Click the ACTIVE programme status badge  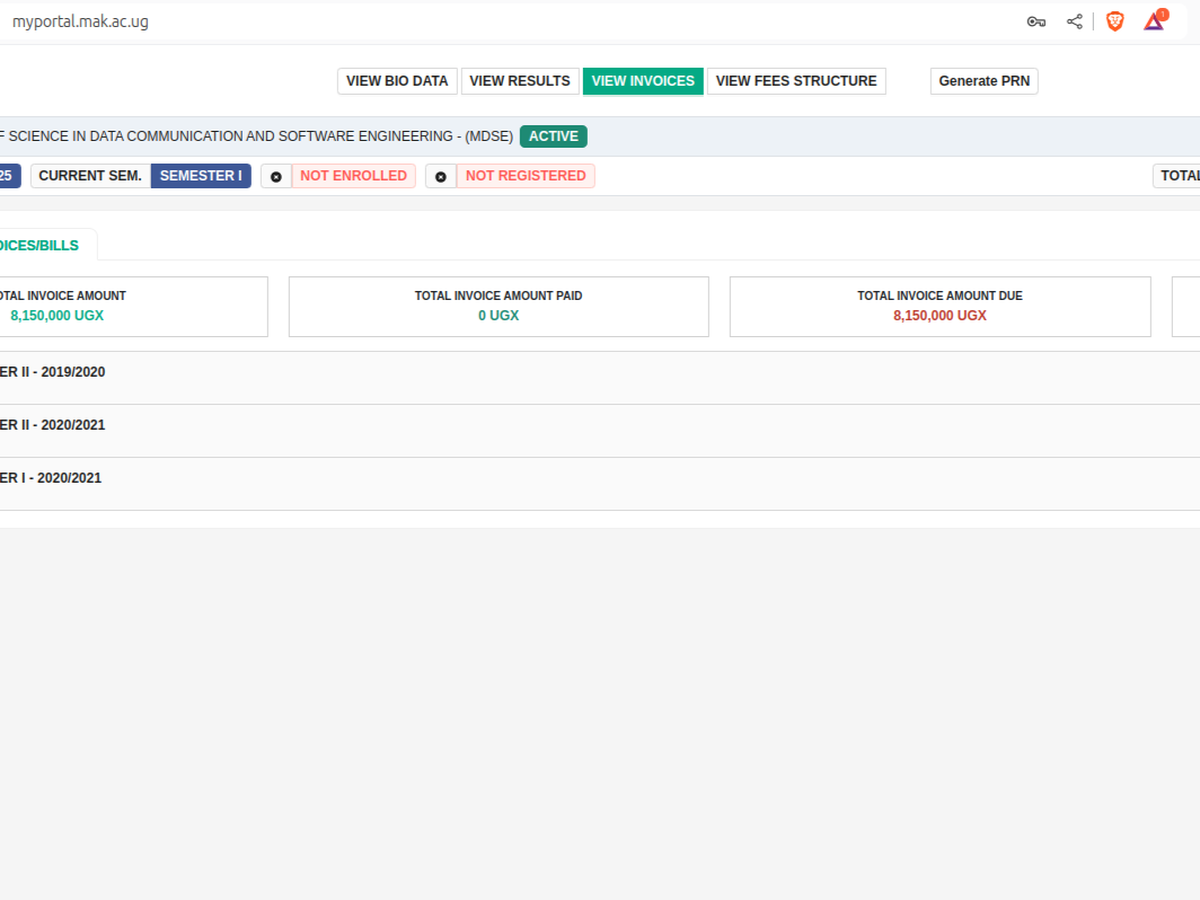(x=553, y=136)
